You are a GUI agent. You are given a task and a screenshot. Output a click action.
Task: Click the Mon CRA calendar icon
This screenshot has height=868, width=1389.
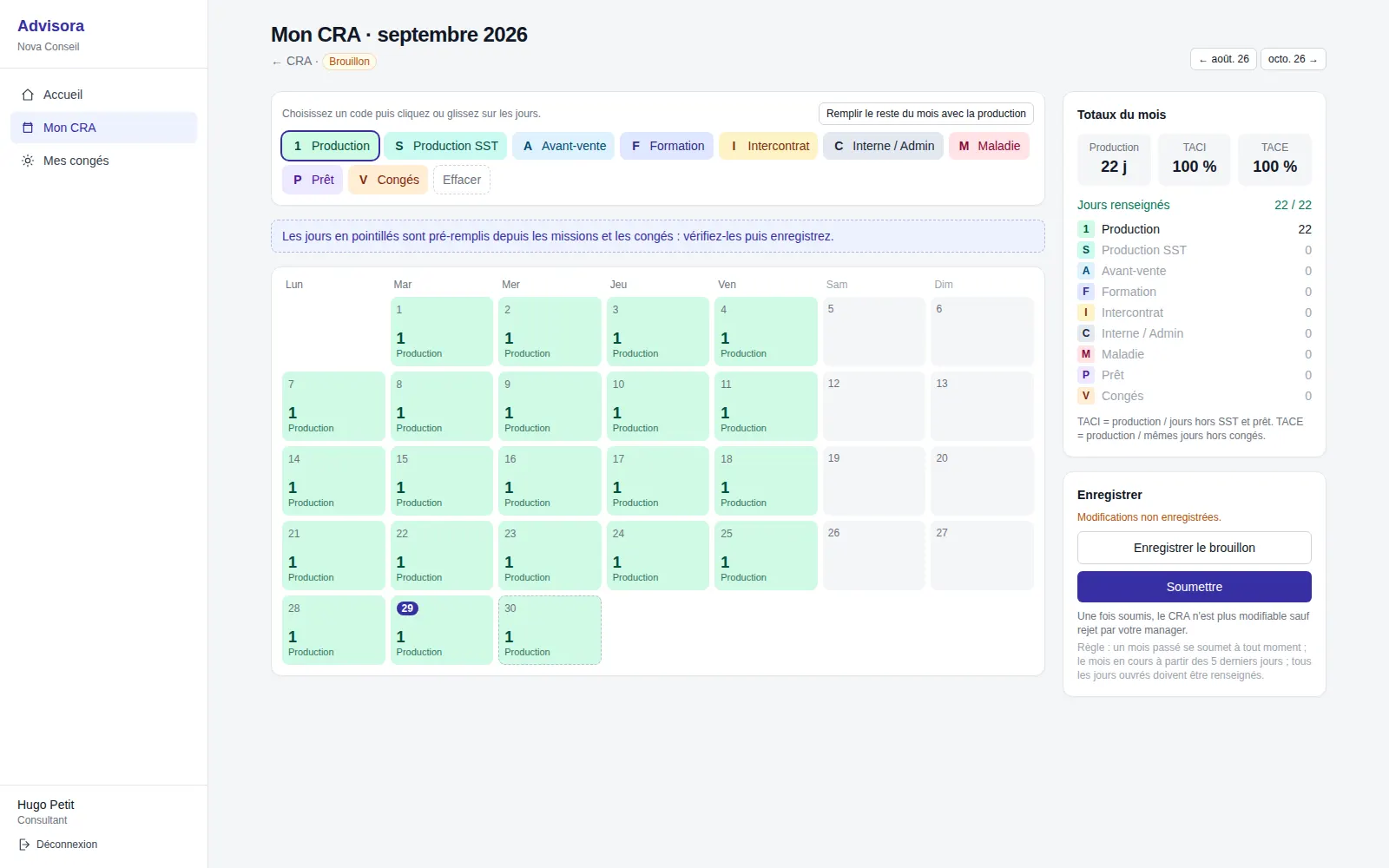(x=28, y=128)
